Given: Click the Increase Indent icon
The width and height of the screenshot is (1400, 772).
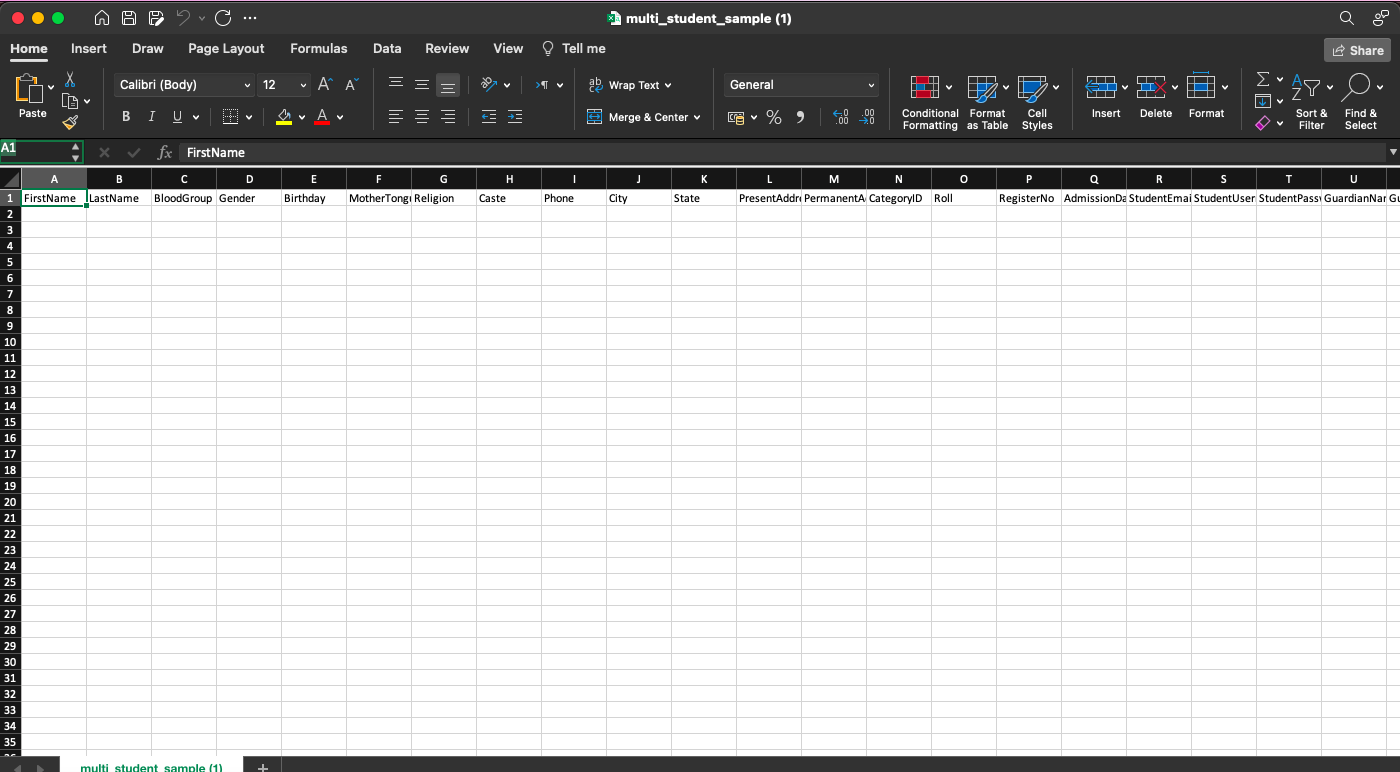Looking at the screenshot, I should coord(514,117).
